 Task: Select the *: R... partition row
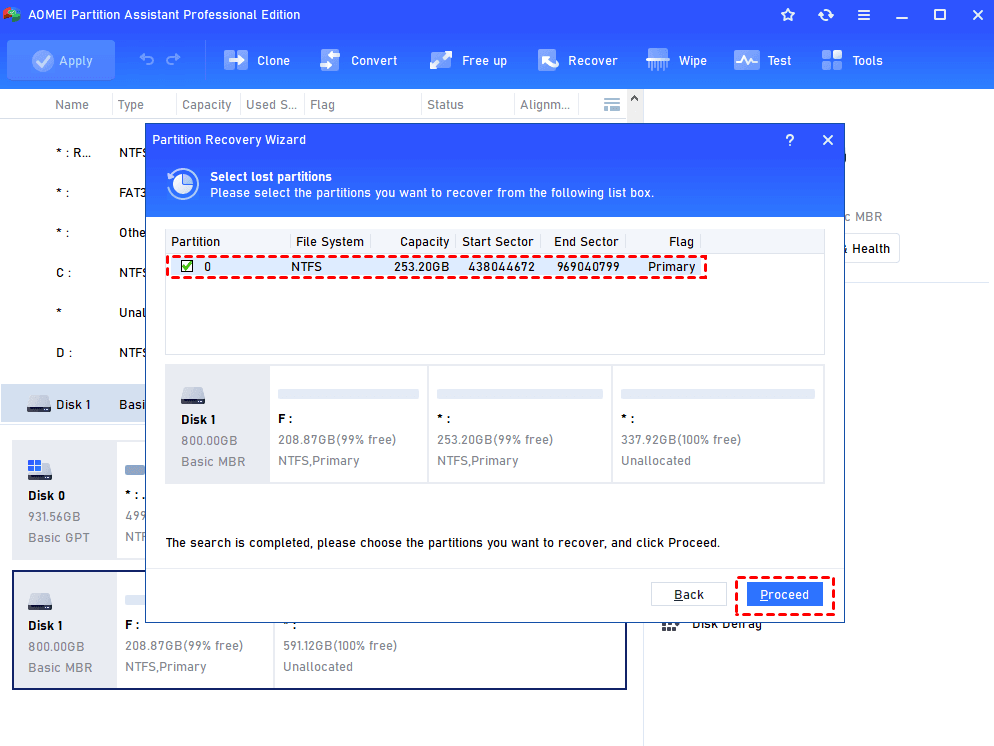click(x=73, y=153)
